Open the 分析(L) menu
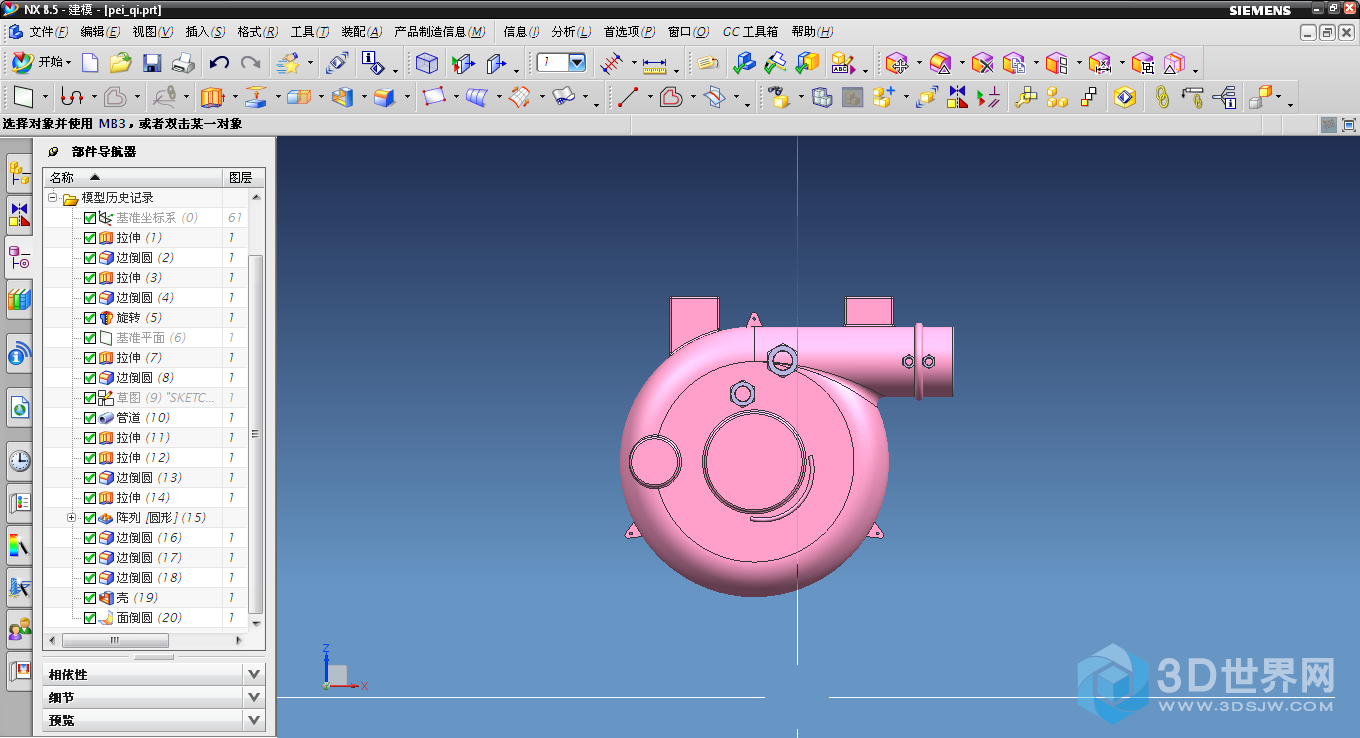 point(571,32)
